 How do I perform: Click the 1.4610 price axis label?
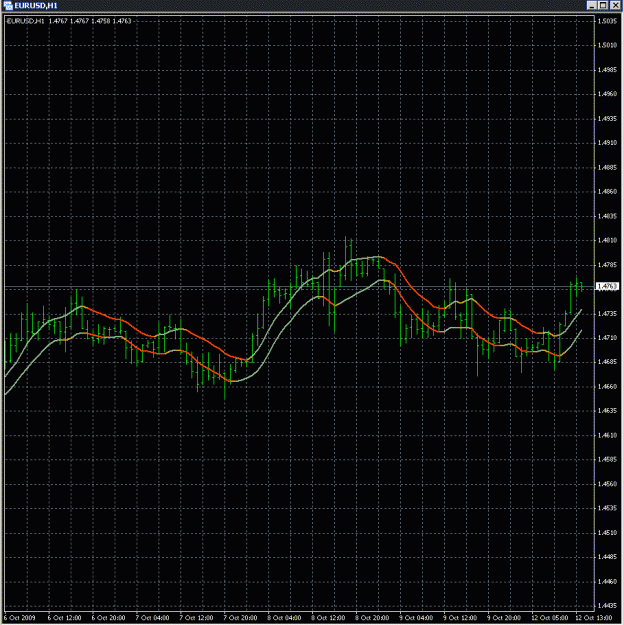607,435
